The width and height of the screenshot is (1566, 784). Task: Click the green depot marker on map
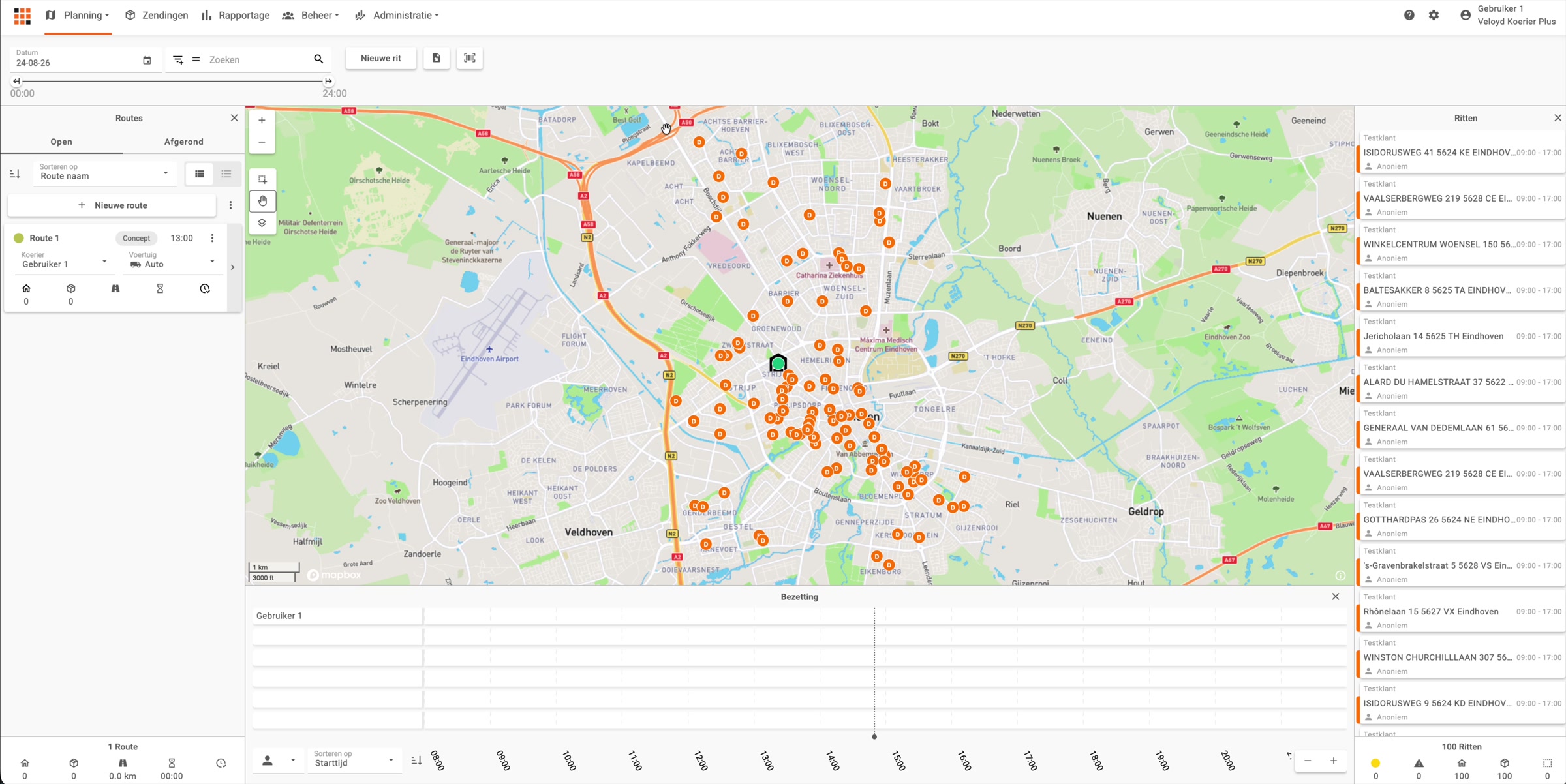click(x=778, y=363)
